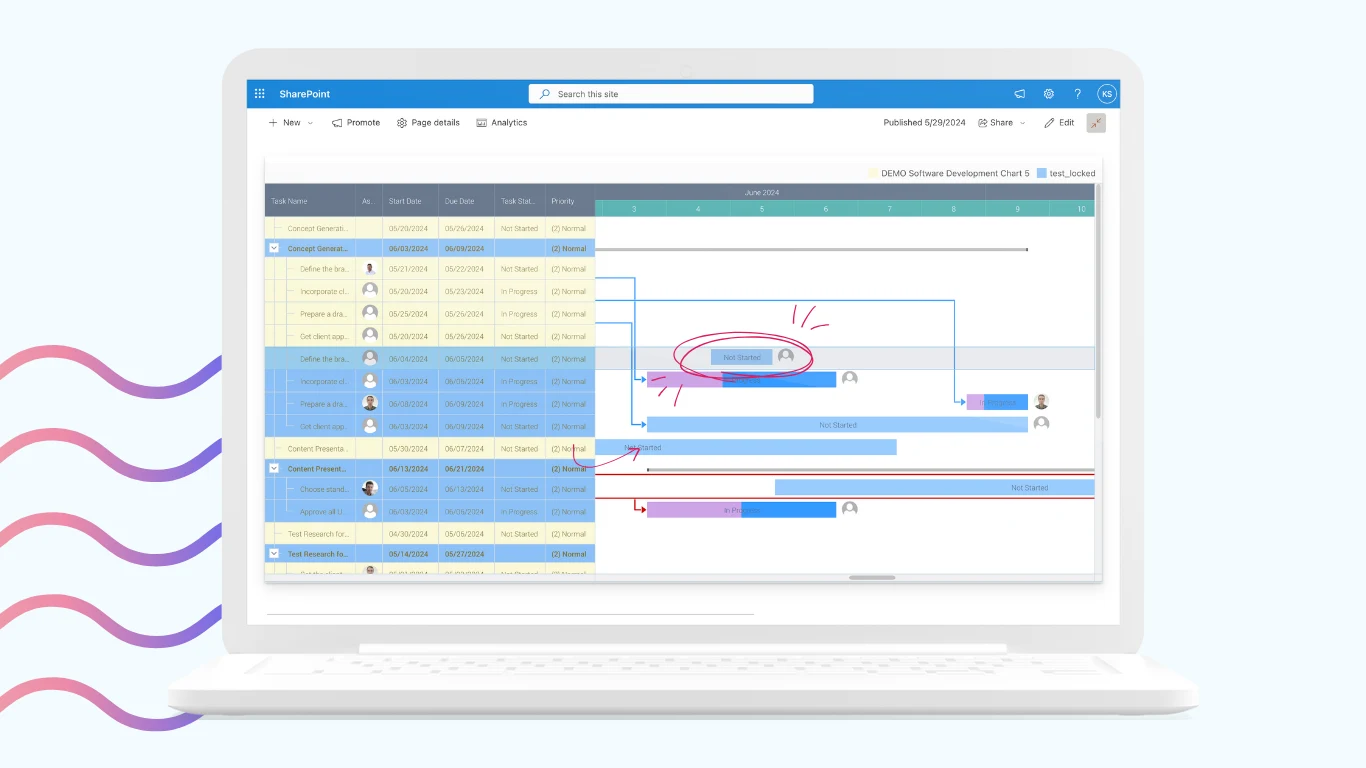The width and height of the screenshot is (1366, 768).
Task: Click the Task Name column header
Action: point(310,201)
